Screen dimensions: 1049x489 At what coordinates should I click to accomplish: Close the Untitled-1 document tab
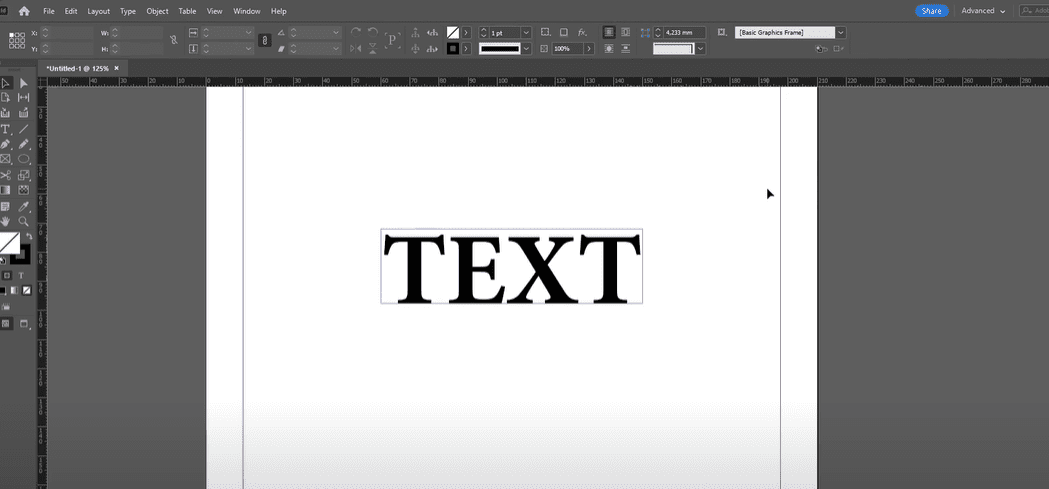(116, 68)
